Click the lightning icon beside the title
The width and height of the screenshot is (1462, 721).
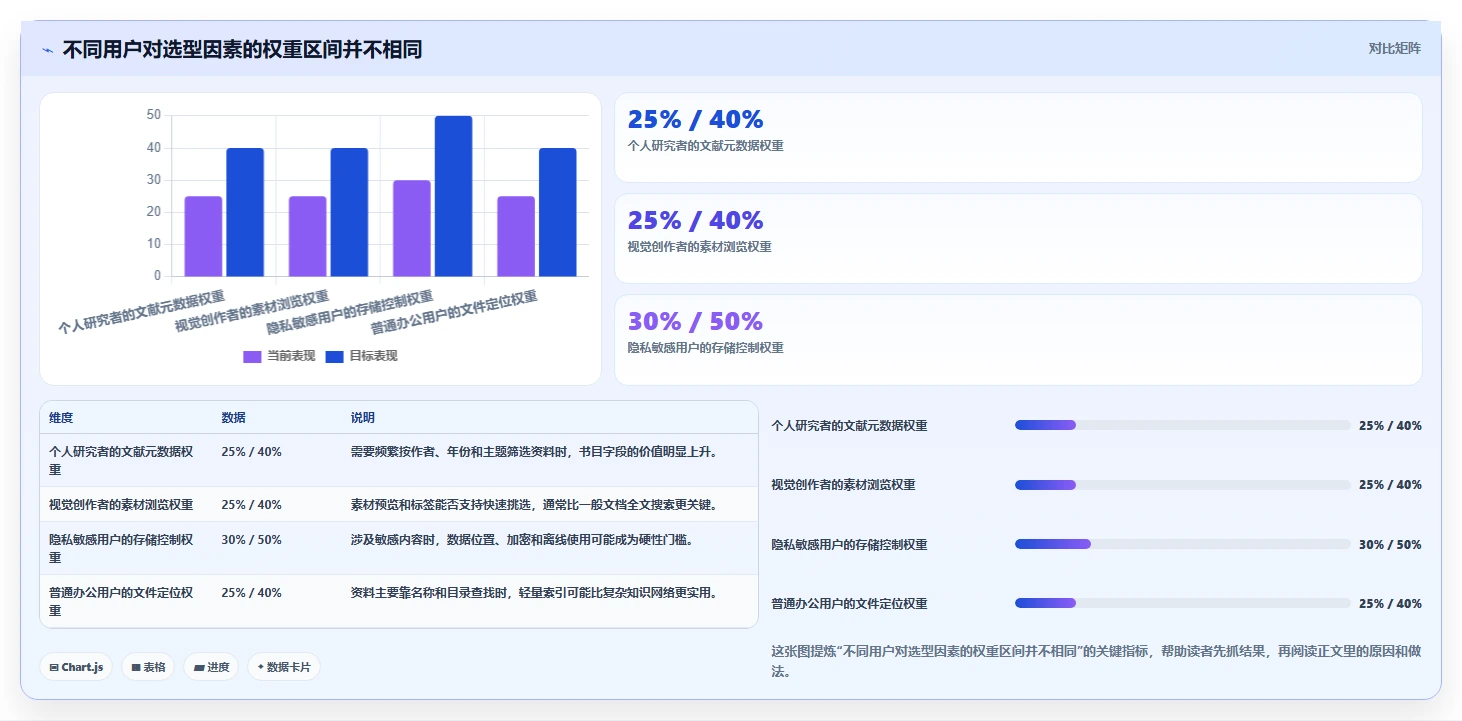47,50
